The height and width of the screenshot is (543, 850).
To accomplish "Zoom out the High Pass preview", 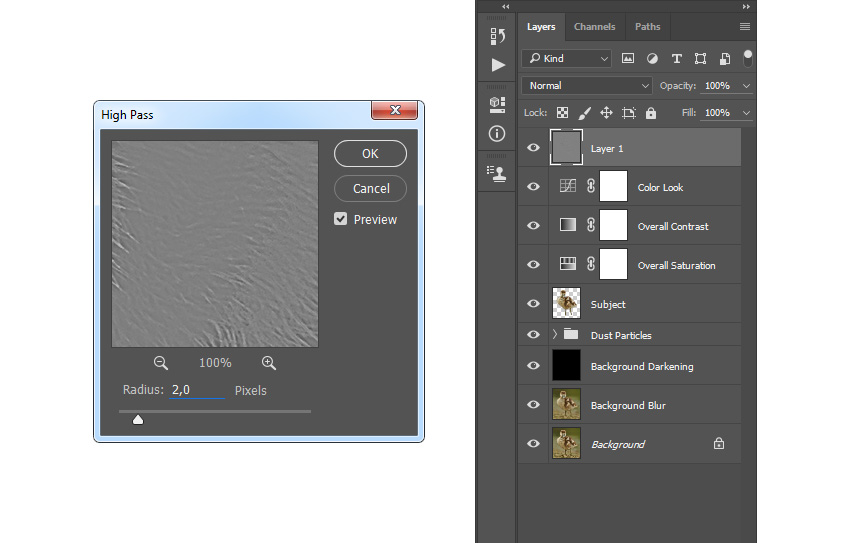I will click(160, 363).
